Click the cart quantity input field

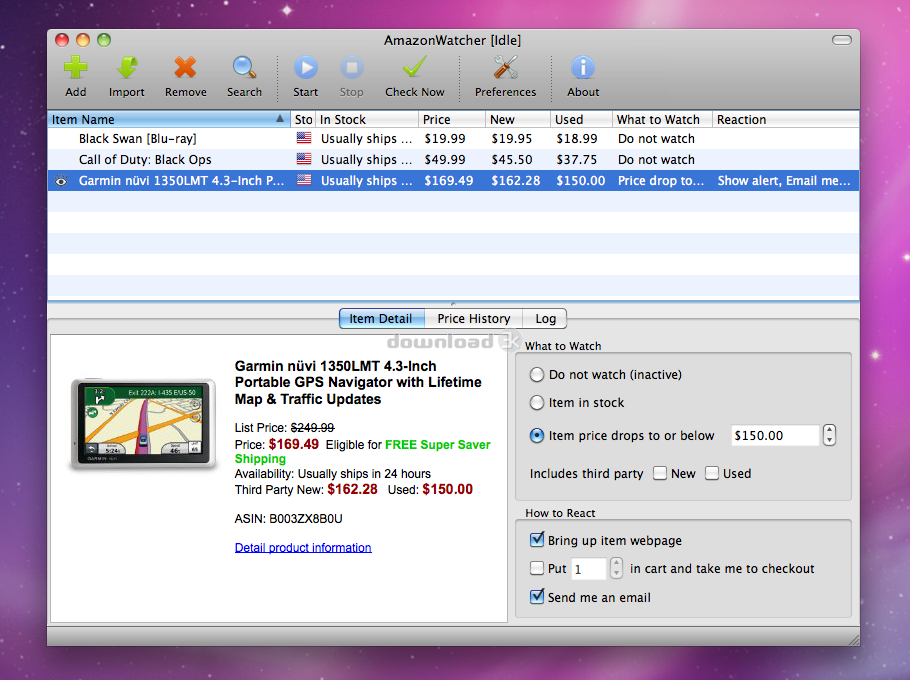[x=588, y=569]
